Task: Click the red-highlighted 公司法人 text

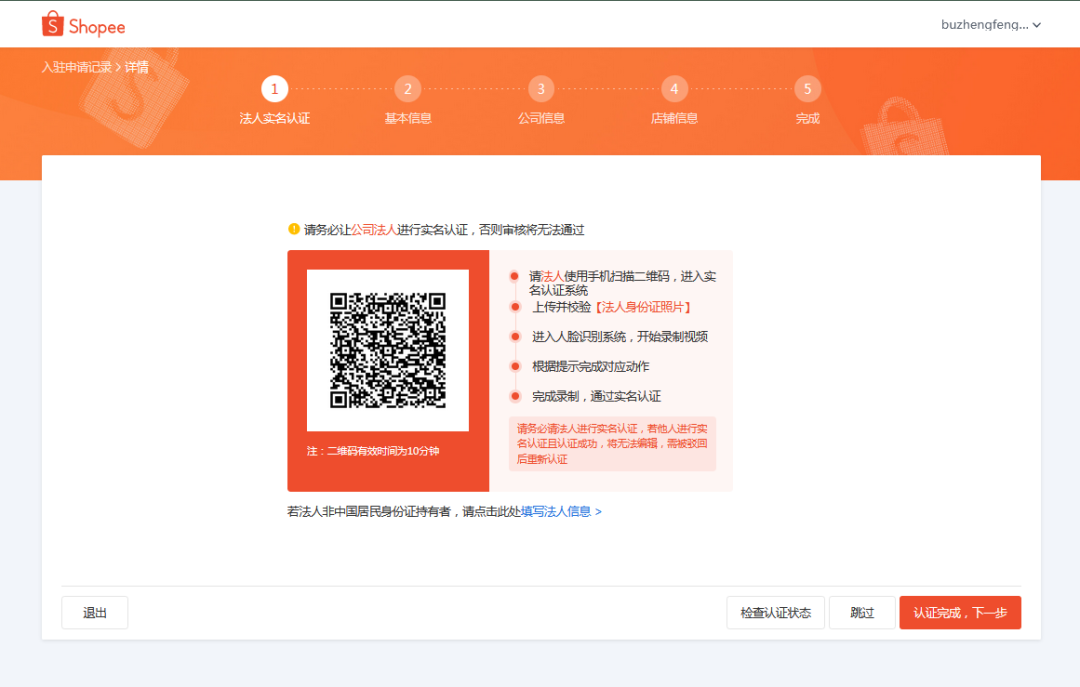Action: click(x=374, y=229)
